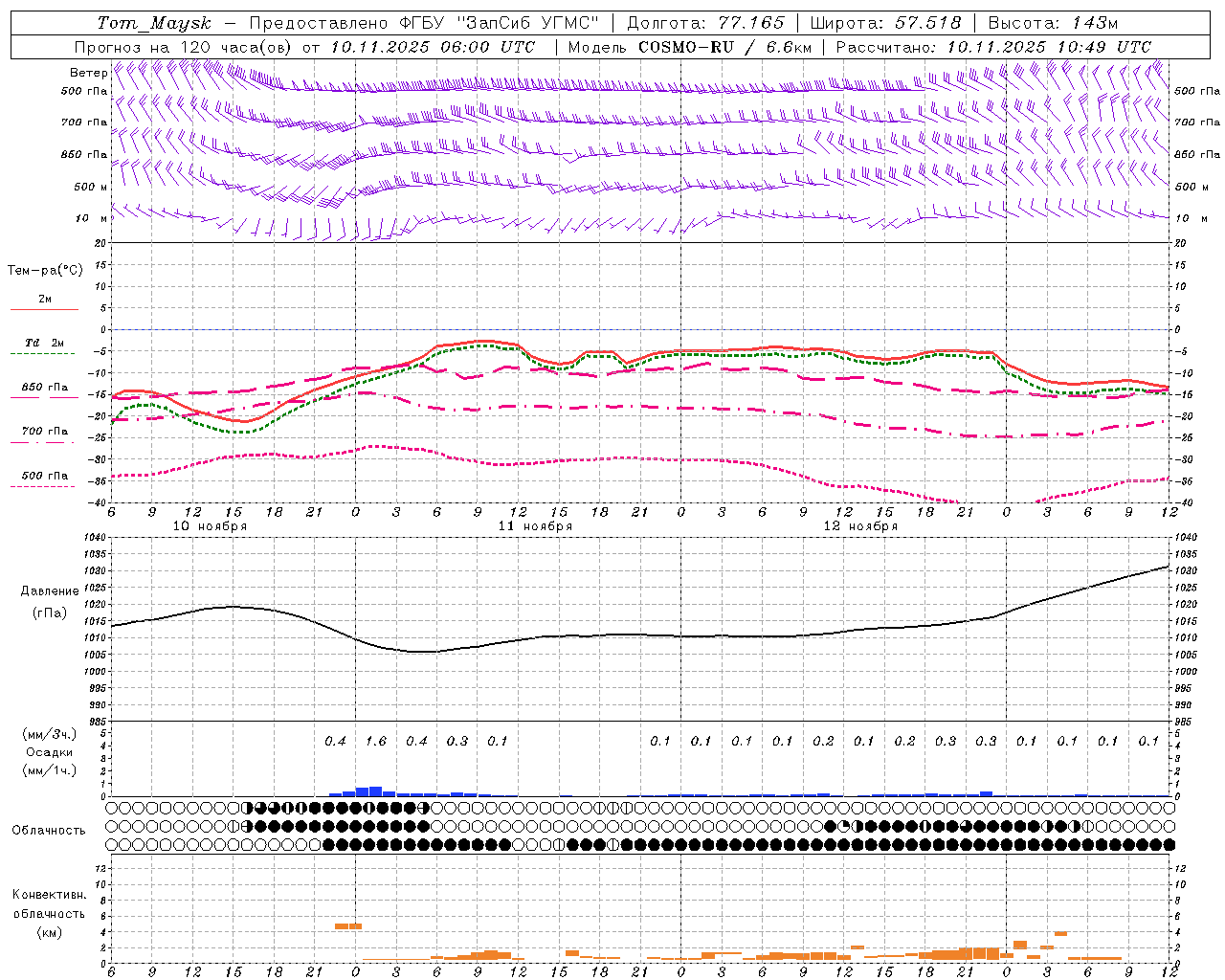
Task: Select the '11 ноября' date label
Action: tap(535, 526)
